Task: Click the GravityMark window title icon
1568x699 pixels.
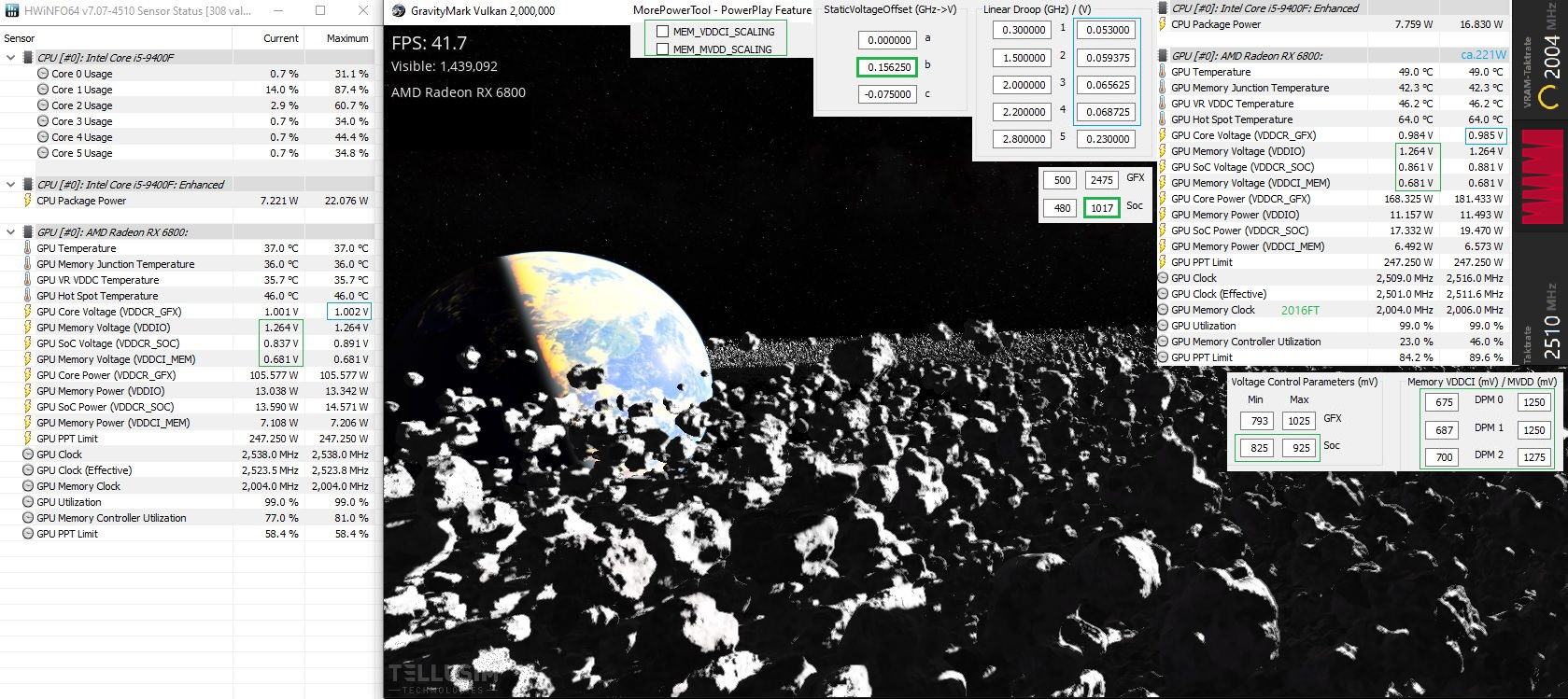Action: pos(399,11)
